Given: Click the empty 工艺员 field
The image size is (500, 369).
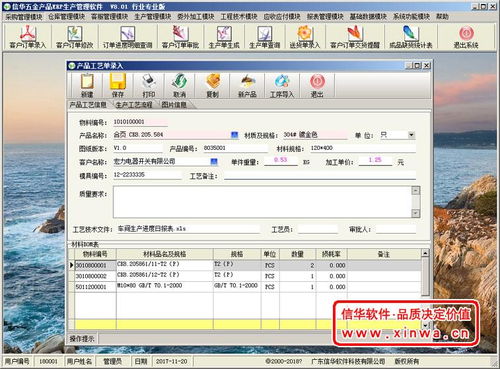Looking at the screenshot, I should 318,229.
